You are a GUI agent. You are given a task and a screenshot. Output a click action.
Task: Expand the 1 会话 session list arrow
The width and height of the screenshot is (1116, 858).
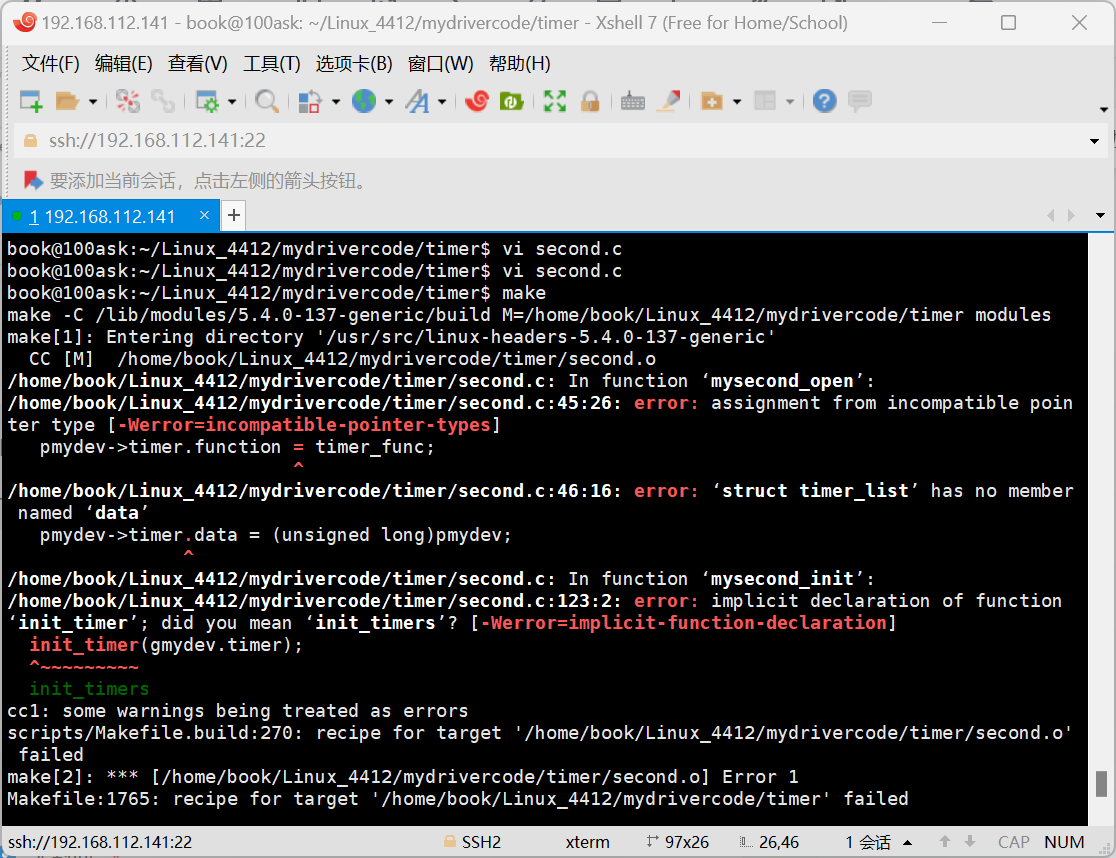coord(908,842)
